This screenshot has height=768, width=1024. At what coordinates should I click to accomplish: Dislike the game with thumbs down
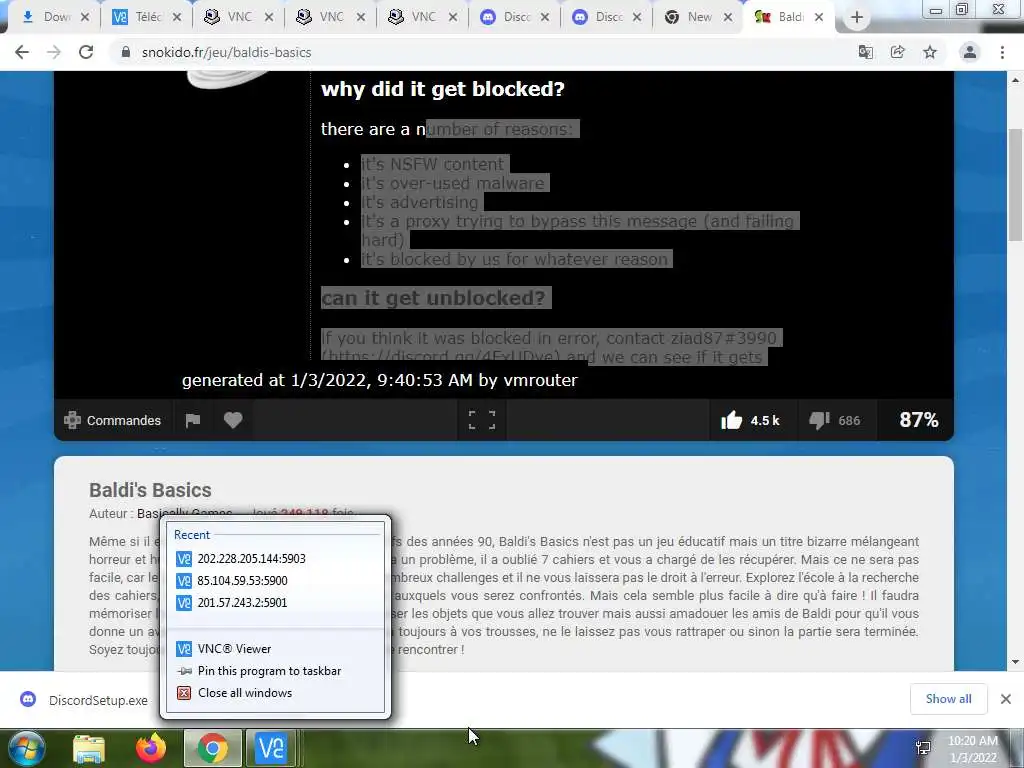835,421
